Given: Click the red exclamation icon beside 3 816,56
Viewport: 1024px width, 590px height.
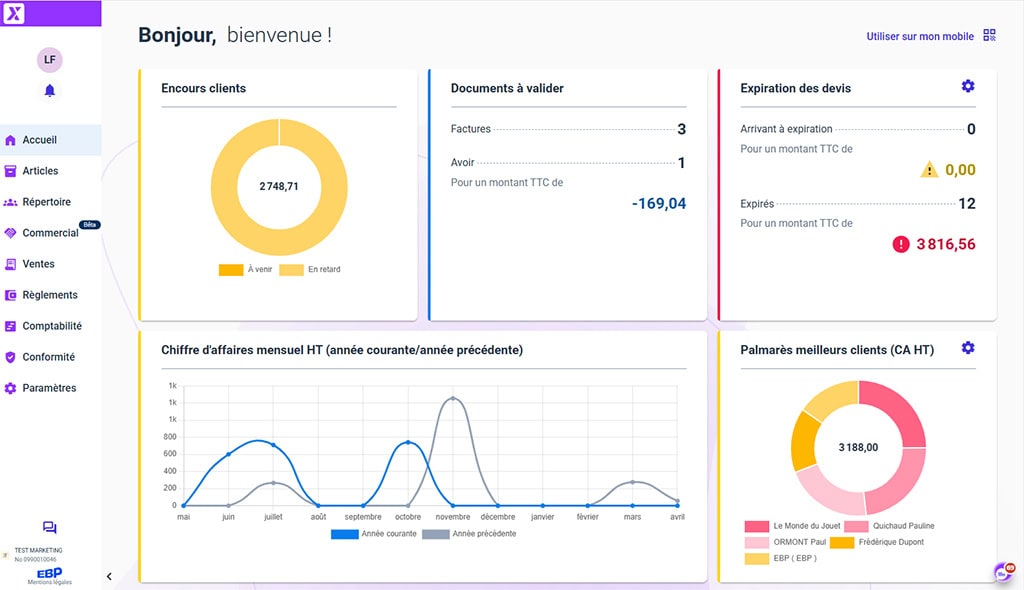Looking at the screenshot, I should [x=901, y=244].
